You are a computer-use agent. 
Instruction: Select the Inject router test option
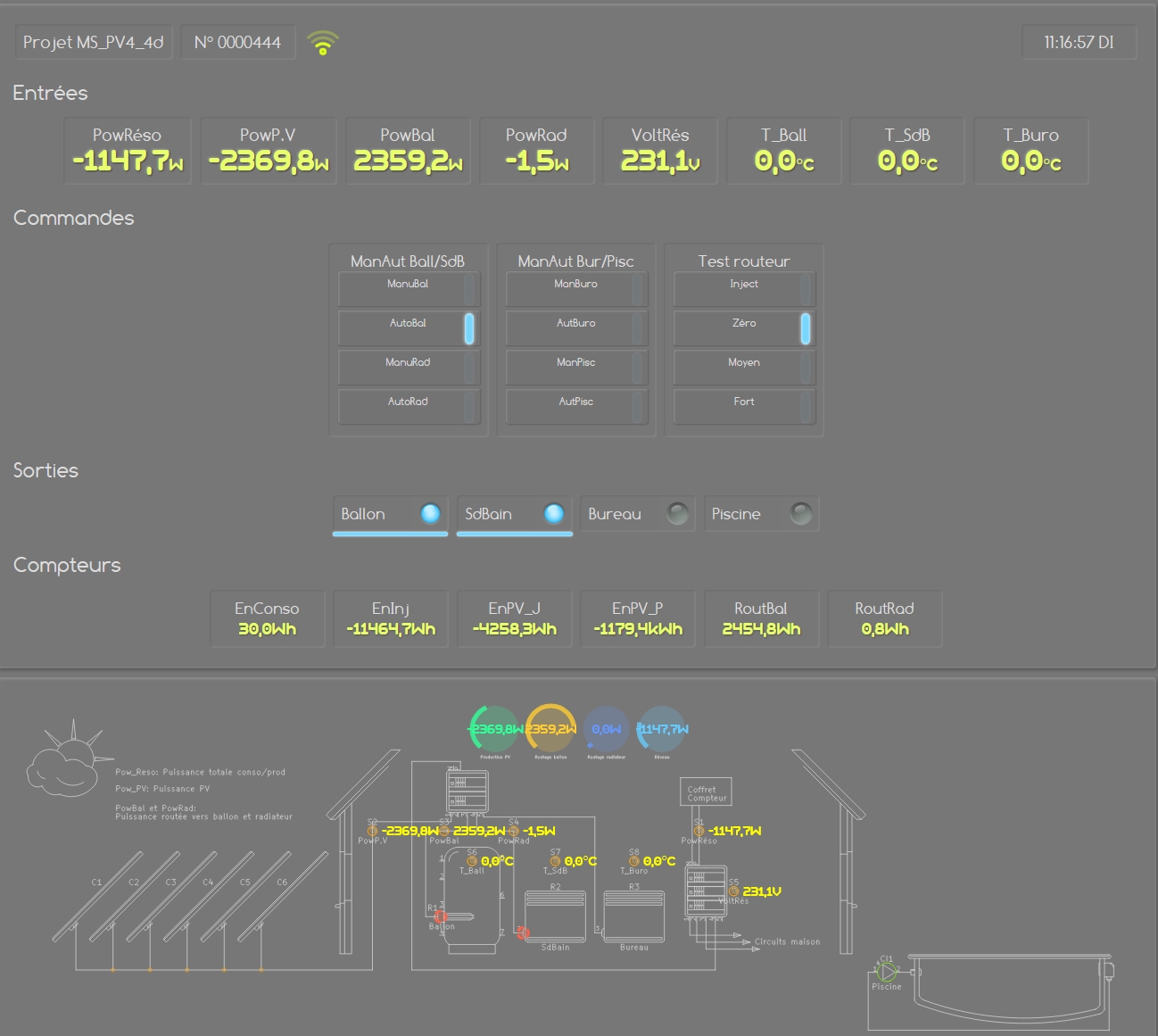[x=743, y=289]
